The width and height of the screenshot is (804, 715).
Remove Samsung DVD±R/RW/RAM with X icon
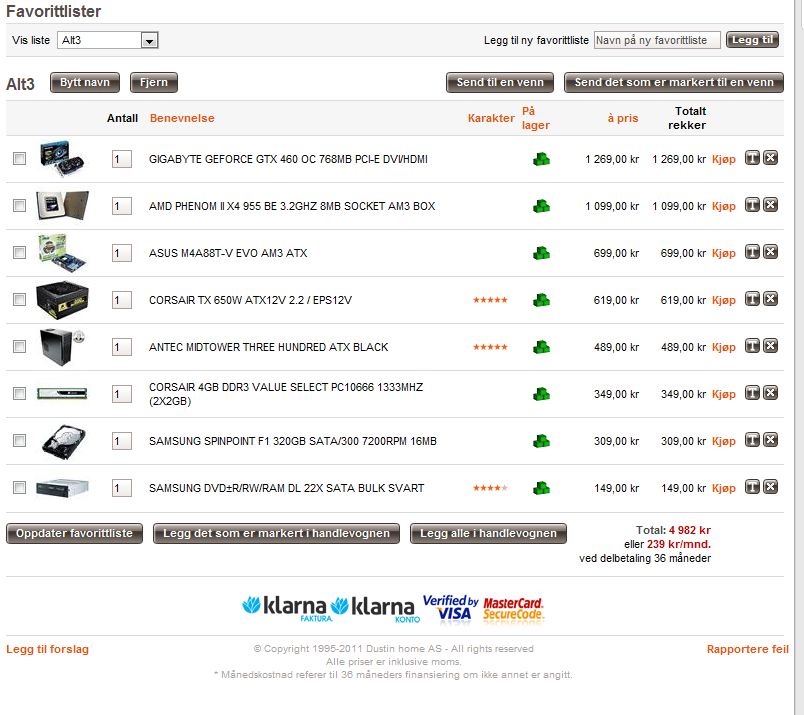tap(771, 487)
